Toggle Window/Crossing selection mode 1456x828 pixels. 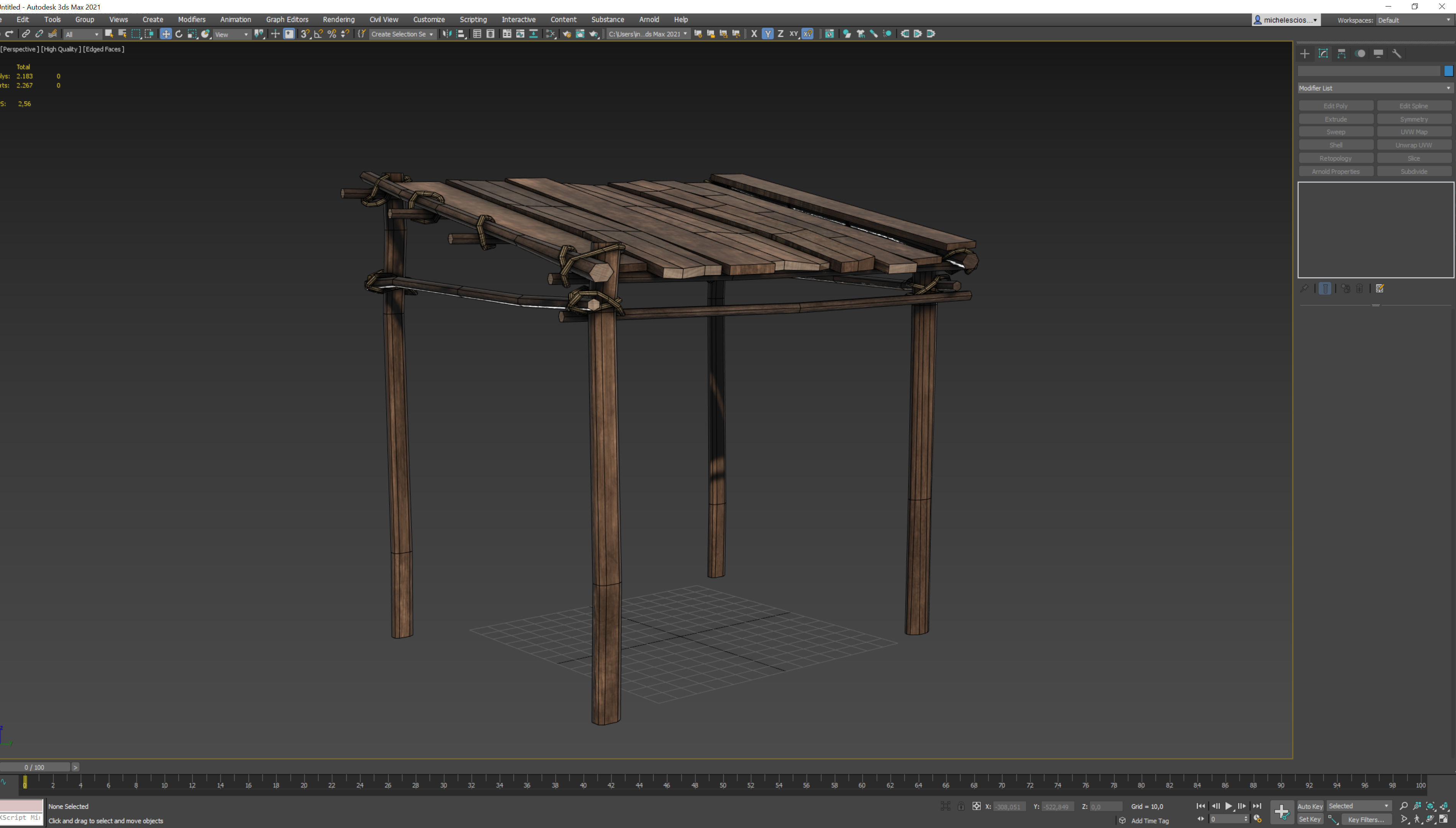tap(149, 34)
